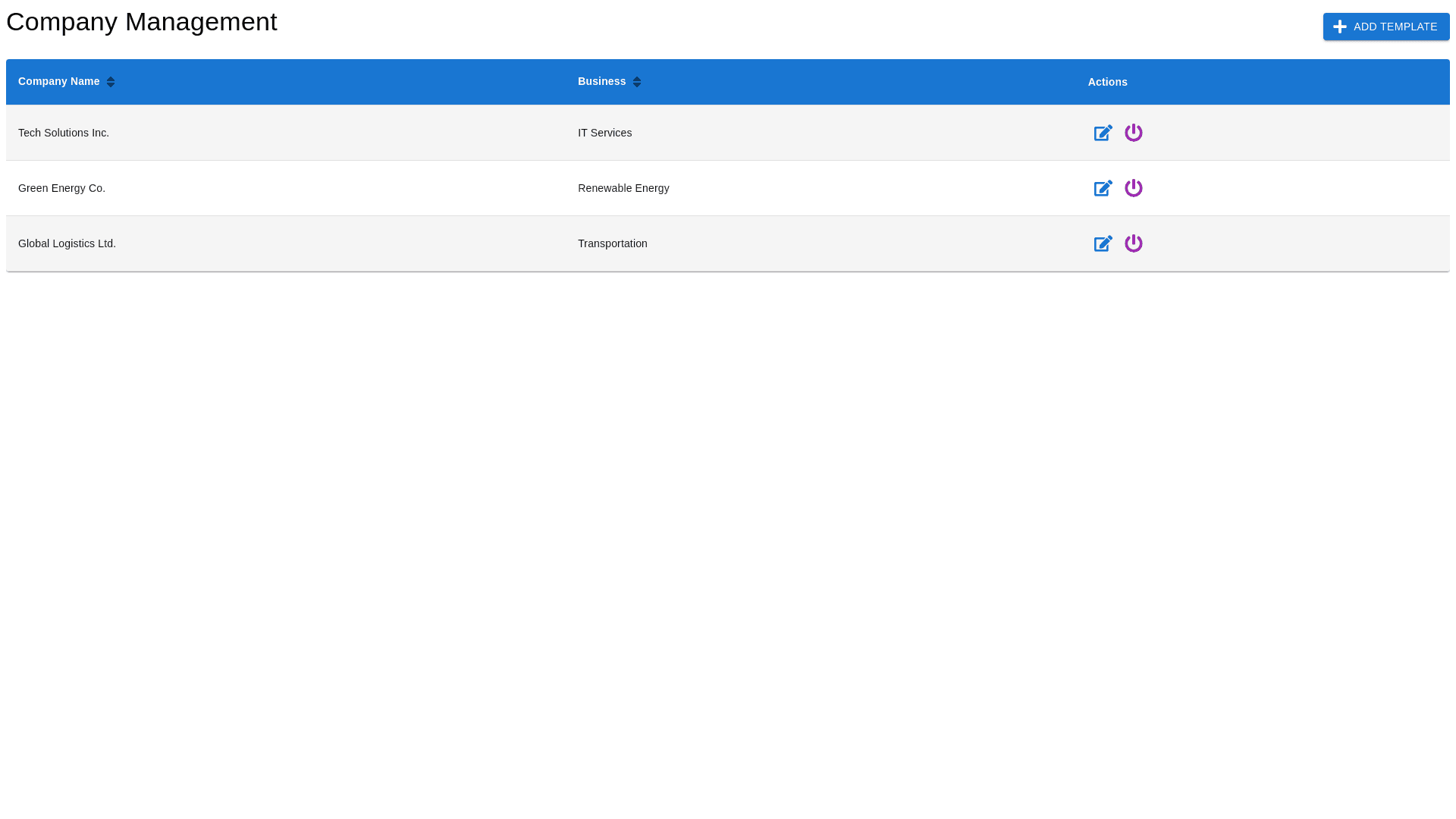Toggle power status for Tech Solutions Inc.
1456x819 pixels.
pos(1133,133)
